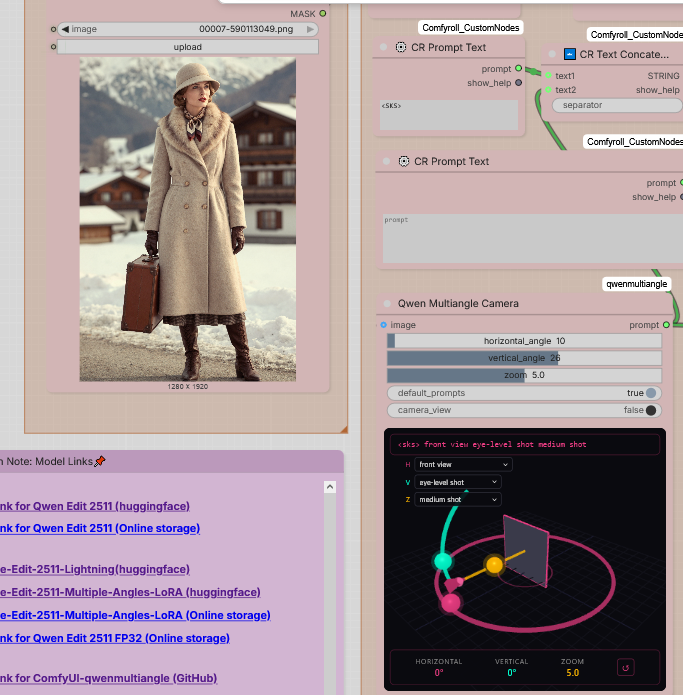Click previous image arrow in image selector
The height and width of the screenshot is (695, 683).
click(66, 29)
